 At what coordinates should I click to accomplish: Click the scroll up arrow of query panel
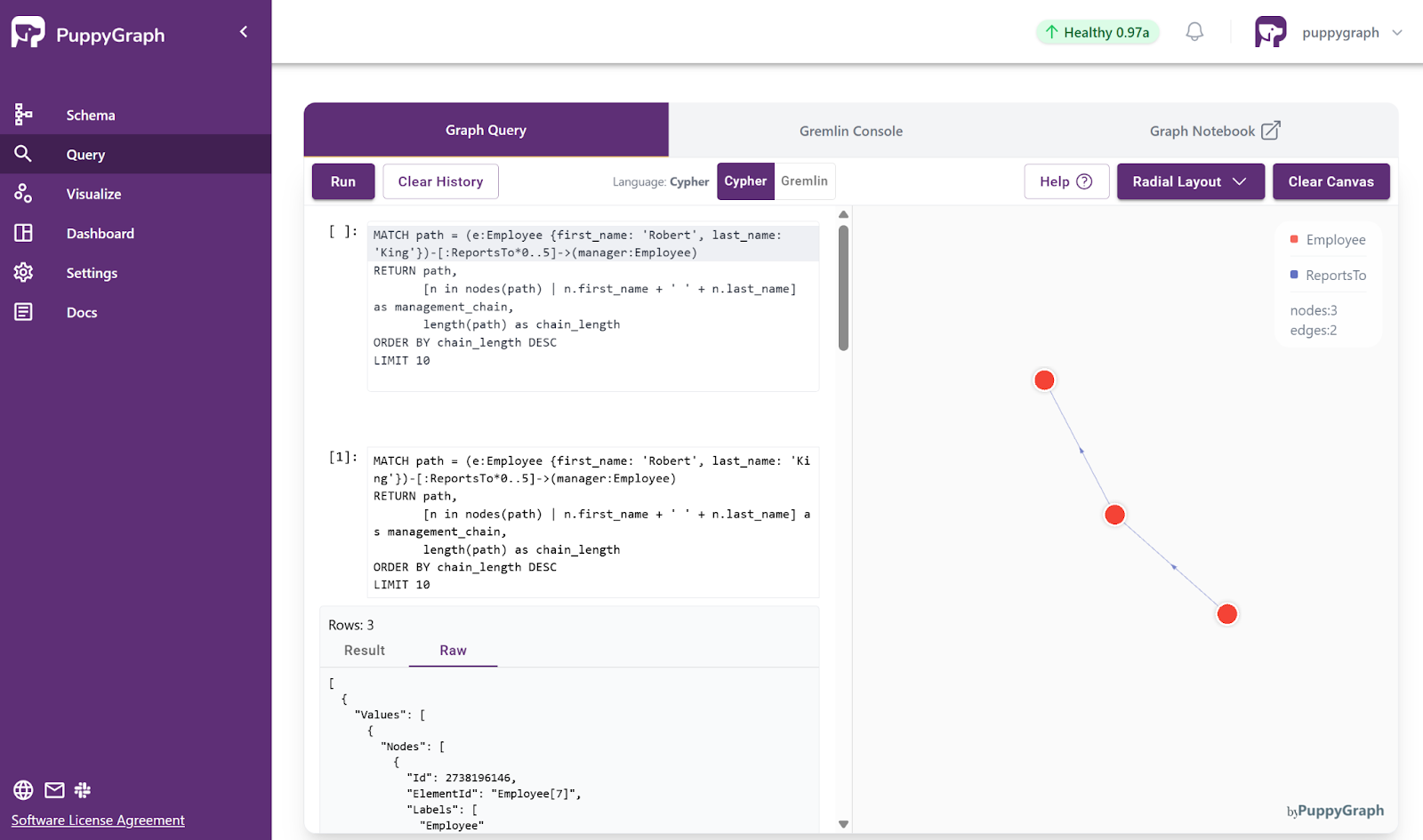pyautogui.click(x=843, y=214)
